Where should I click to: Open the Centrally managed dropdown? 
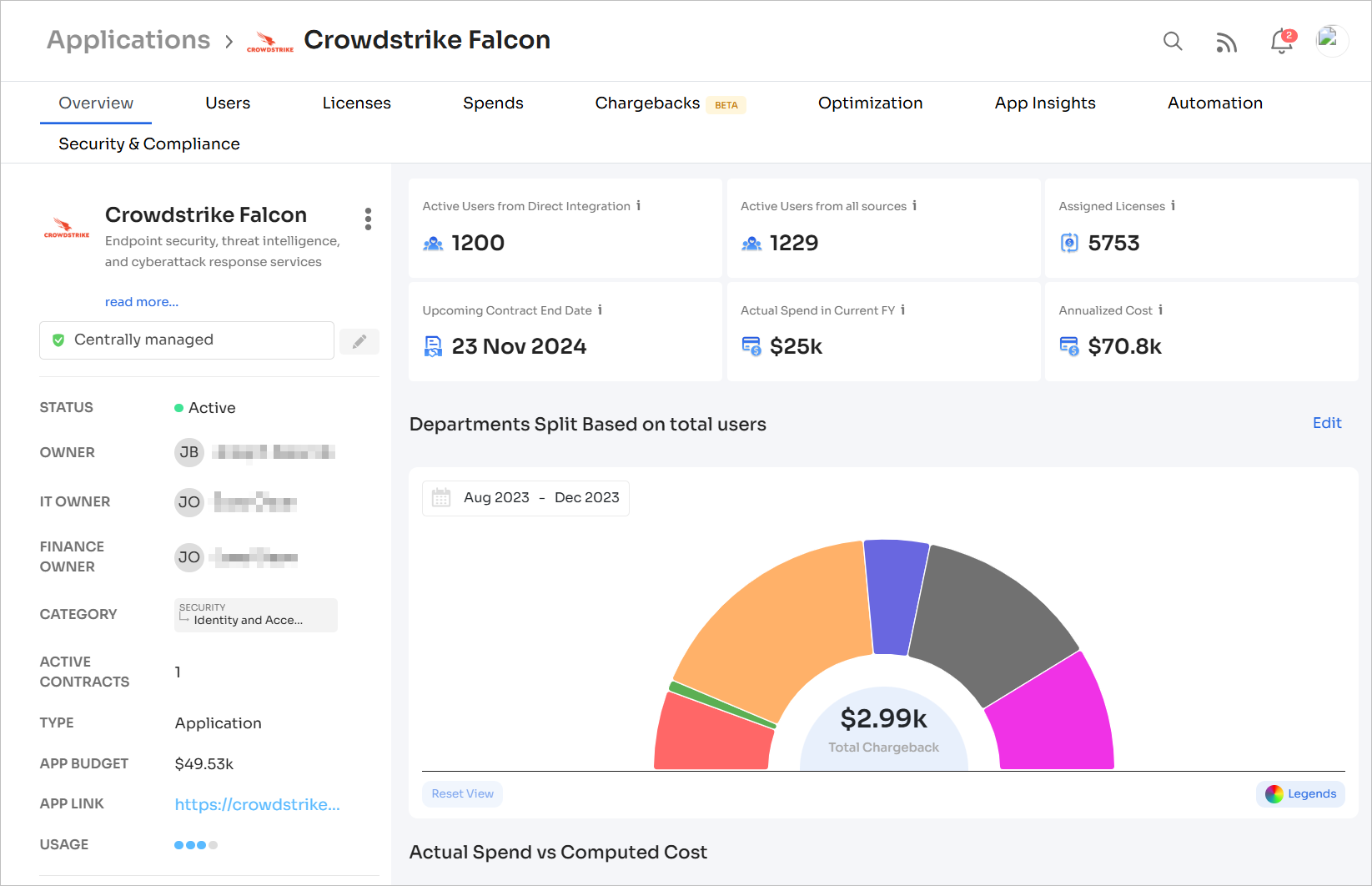[187, 340]
